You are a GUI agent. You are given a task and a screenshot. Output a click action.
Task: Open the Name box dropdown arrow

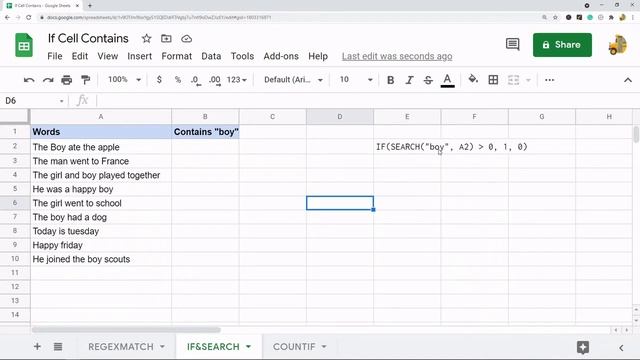(61, 101)
